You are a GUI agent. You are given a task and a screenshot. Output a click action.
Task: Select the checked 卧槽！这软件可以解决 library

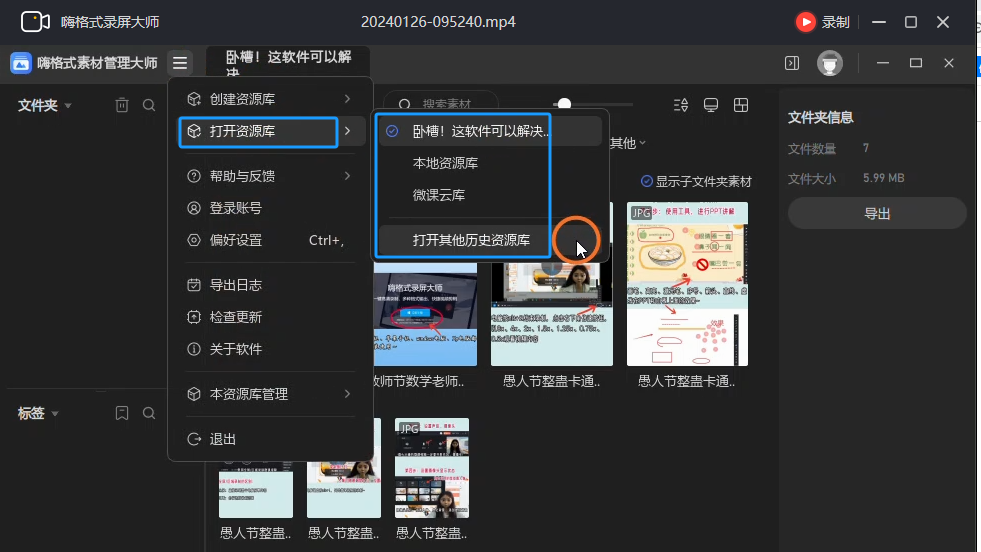491,131
